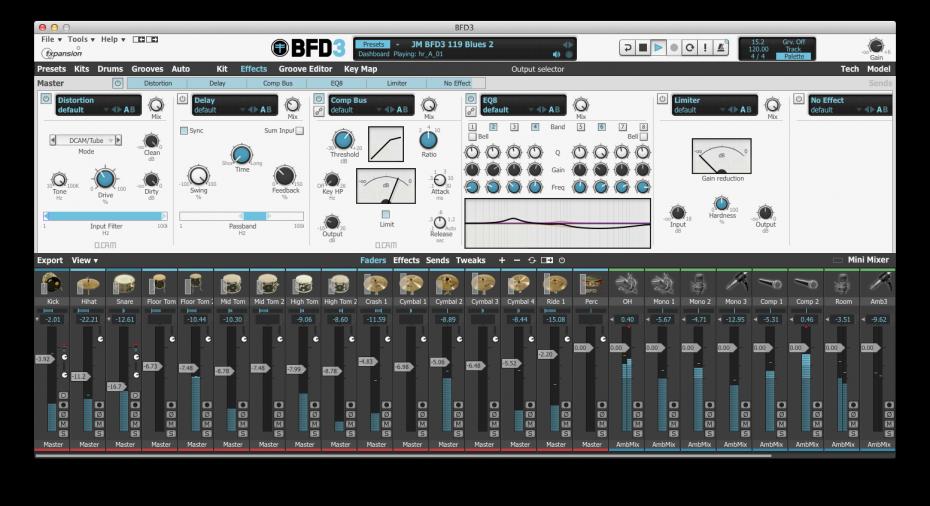The image size is (930, 506).
Task: Toggle the Limit checkbox in Comp Bus
Action: tap(387, 213)
